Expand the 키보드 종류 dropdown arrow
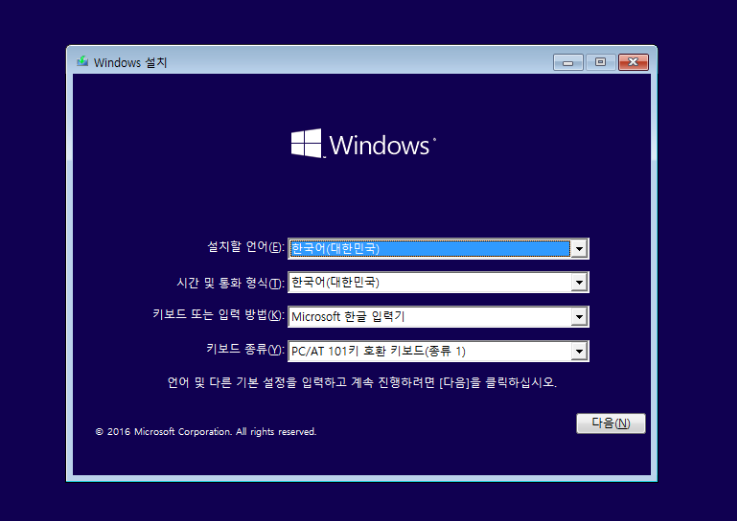The height and width of the screenshot is (521, 737). [578, 351]
